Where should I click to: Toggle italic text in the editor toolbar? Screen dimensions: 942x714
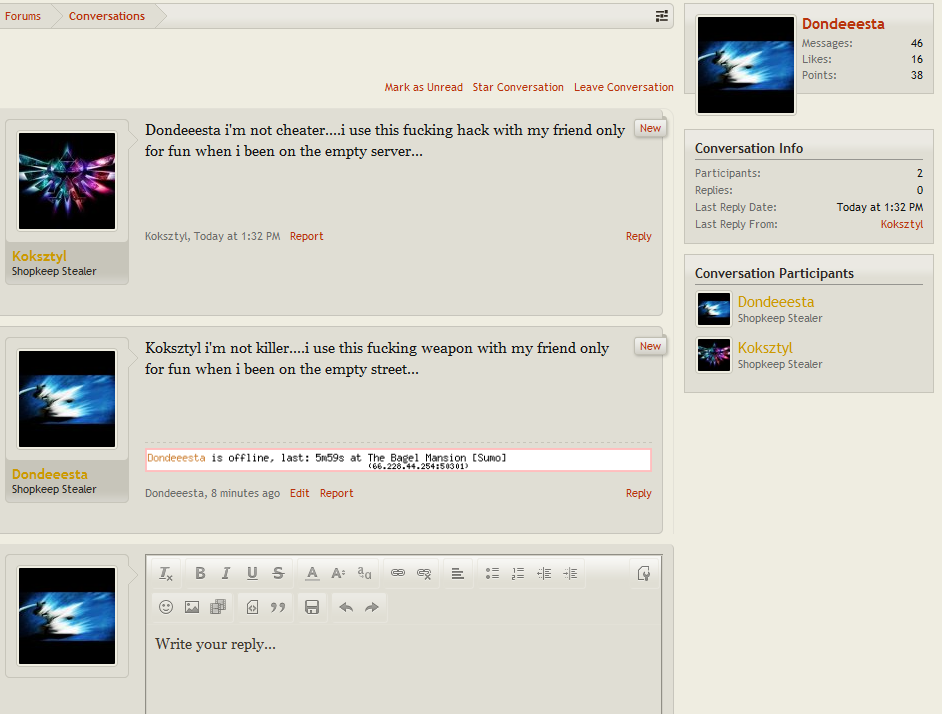coord(226,573)
